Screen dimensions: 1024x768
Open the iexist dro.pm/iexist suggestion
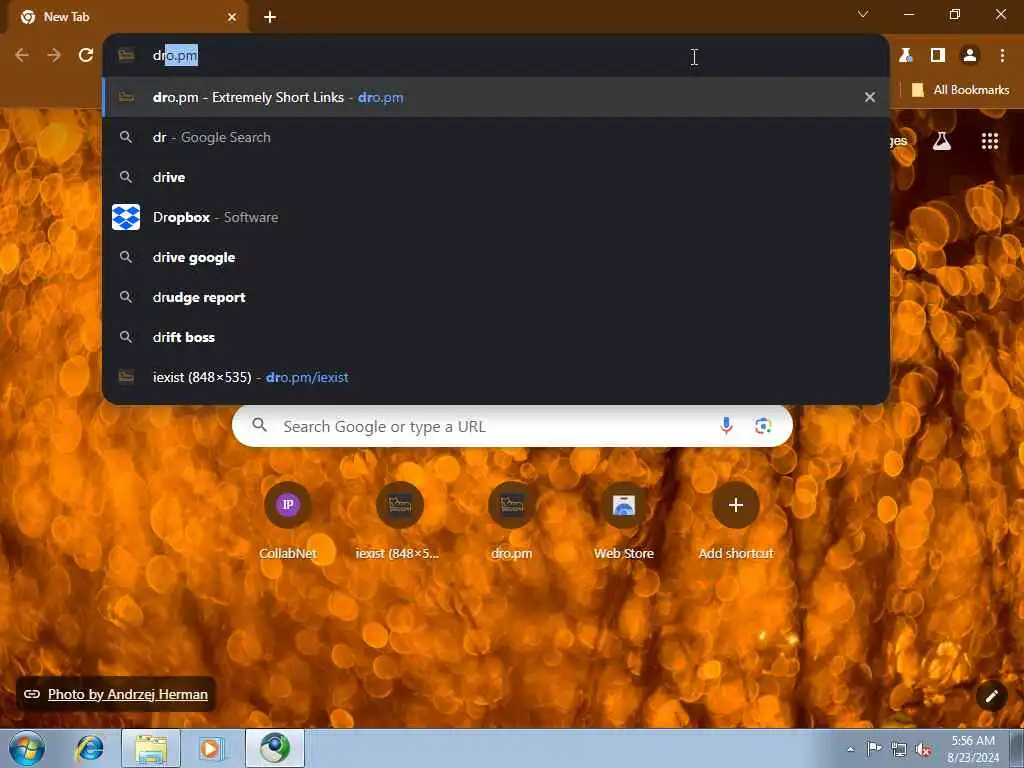point(496,377)
